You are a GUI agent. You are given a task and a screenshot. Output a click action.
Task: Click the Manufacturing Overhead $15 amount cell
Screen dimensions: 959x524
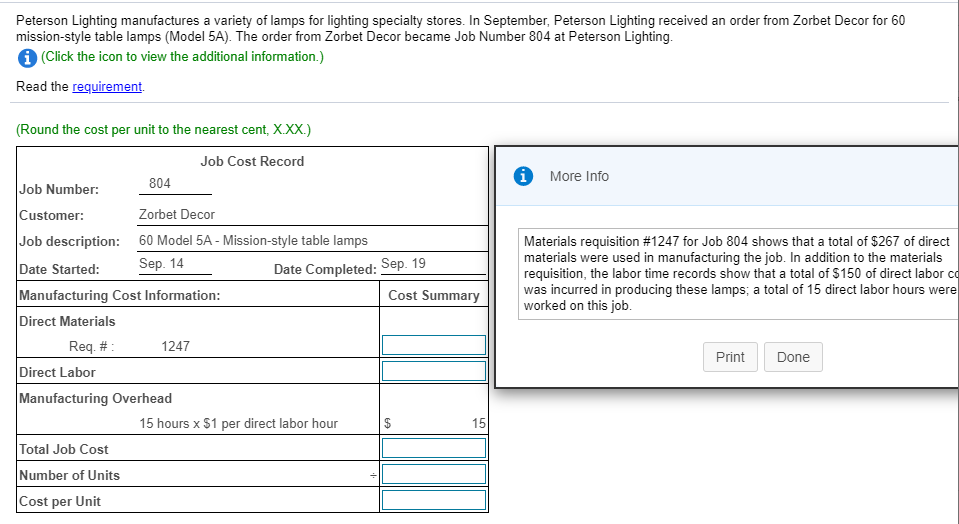[433, 423]
